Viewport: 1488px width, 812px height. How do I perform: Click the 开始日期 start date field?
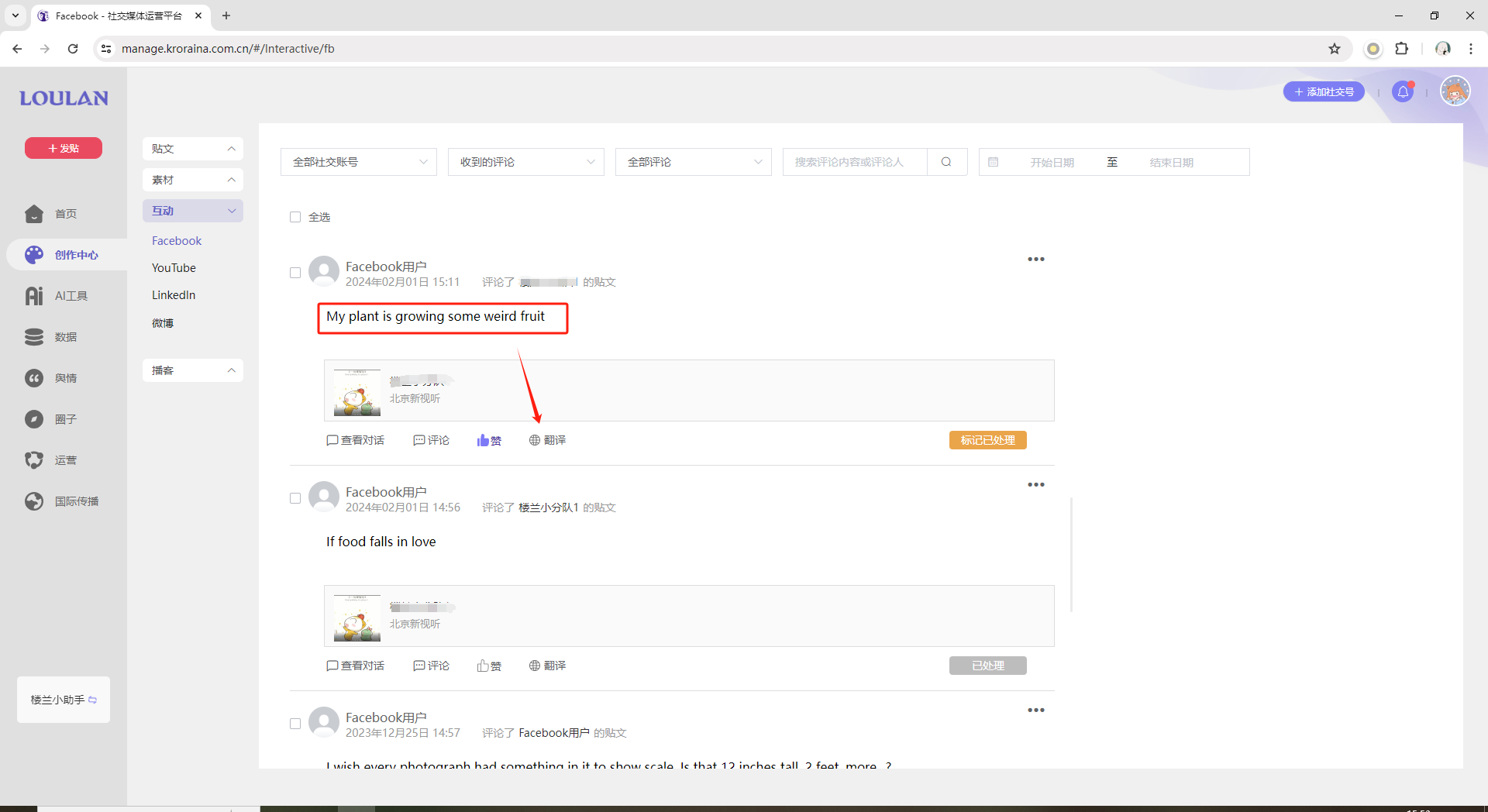[x=1052, y=162]
